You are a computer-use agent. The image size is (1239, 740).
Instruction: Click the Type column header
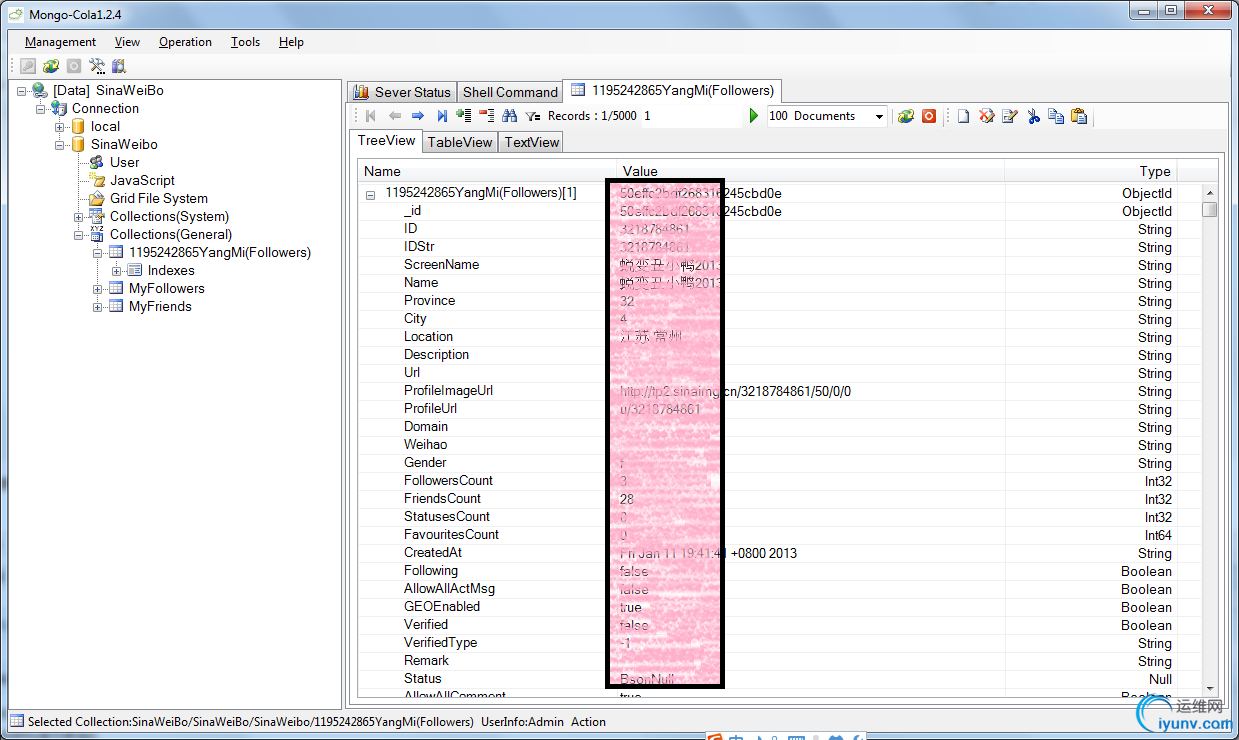click(1091, 171)
